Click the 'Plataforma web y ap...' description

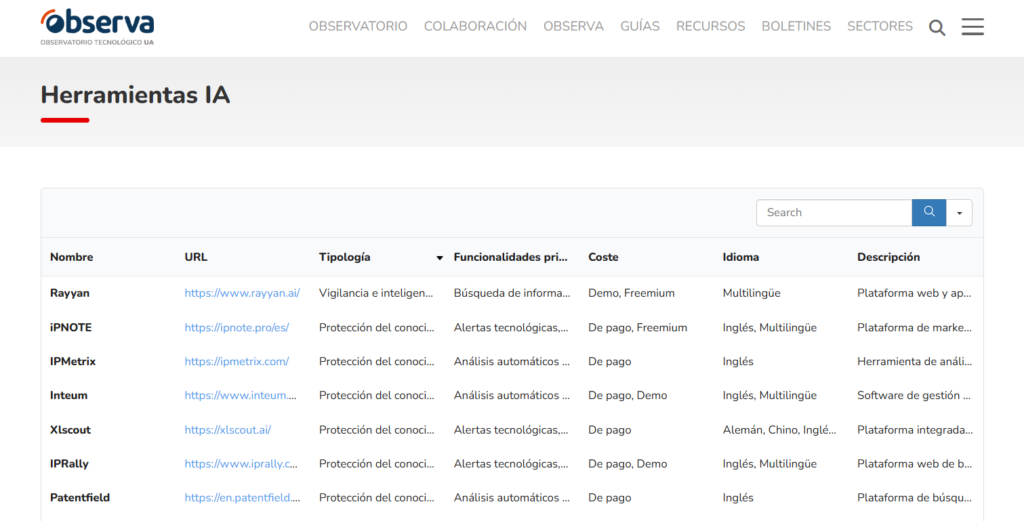pos(914,293)
